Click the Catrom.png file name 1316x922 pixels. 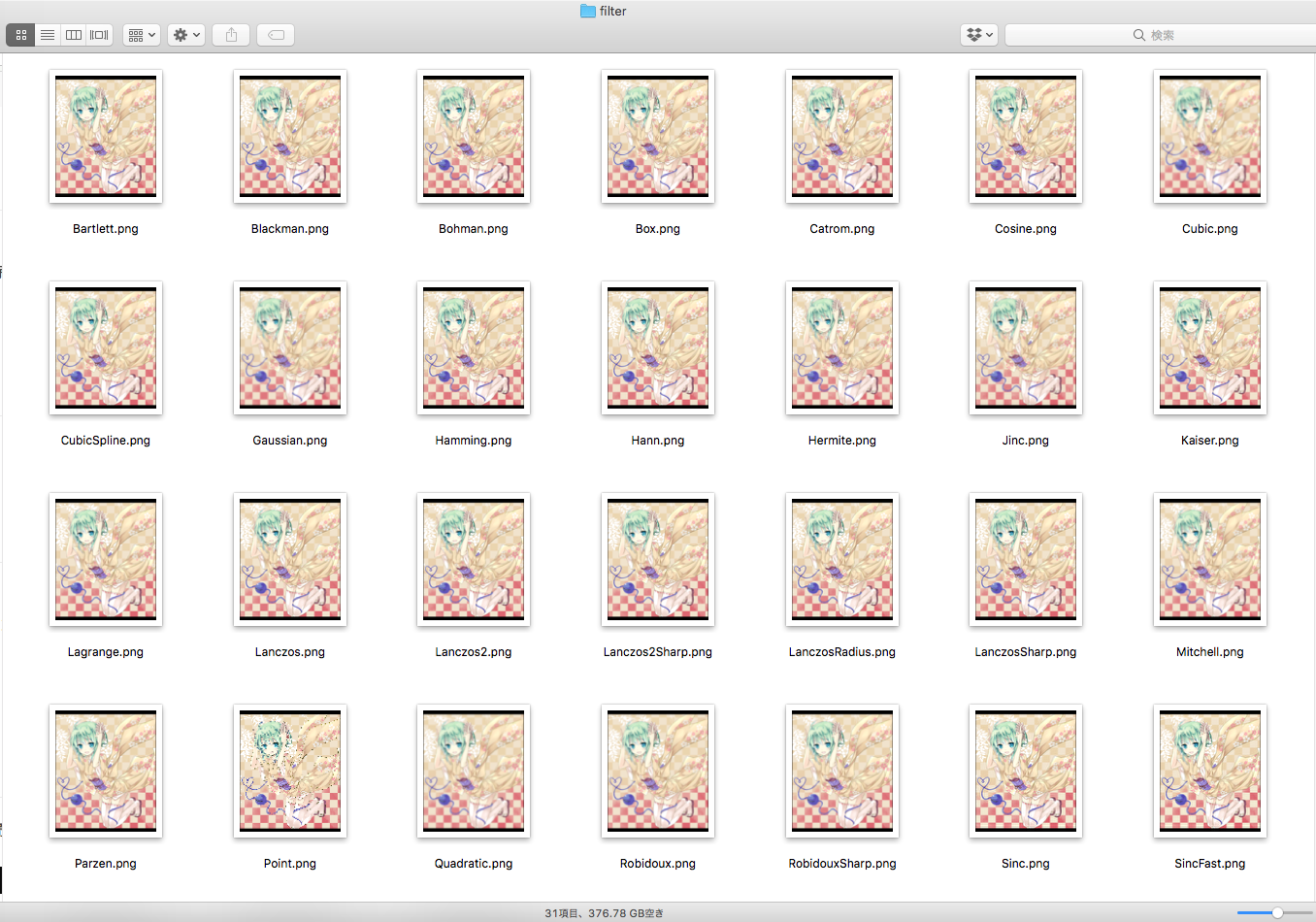pos(842,229)
